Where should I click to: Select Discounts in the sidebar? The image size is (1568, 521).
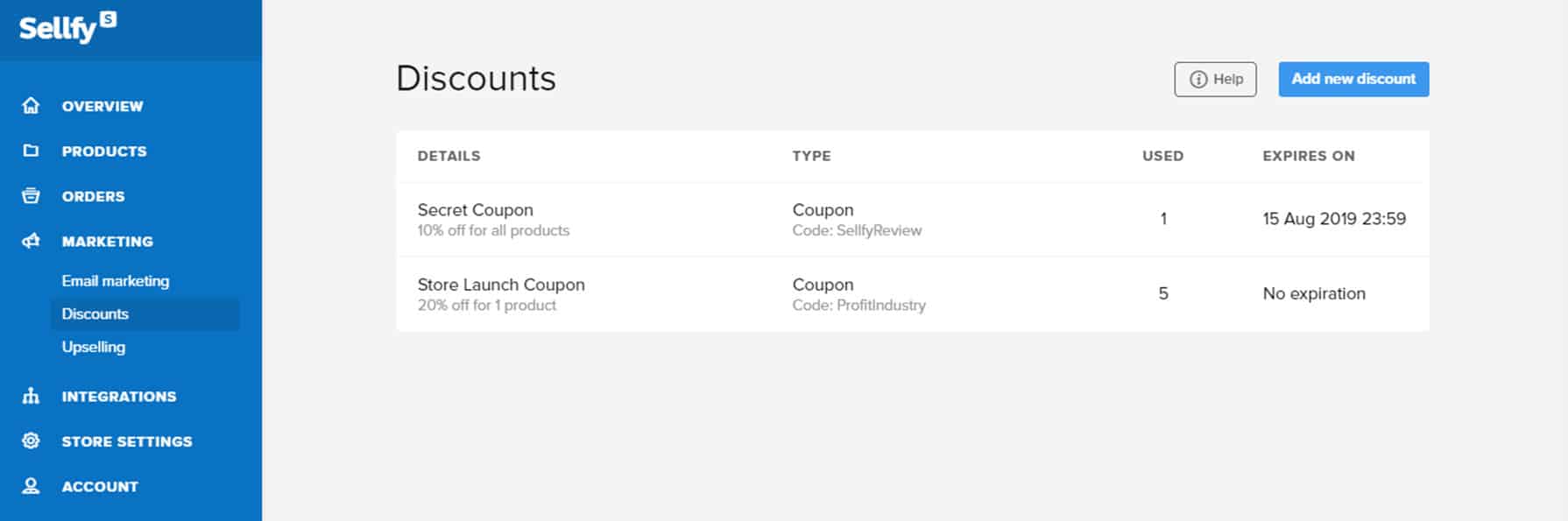145,313
